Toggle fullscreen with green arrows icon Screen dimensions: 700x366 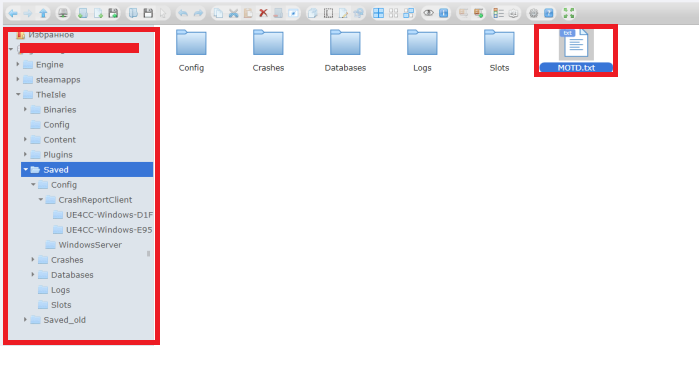[x=569, y=13]
